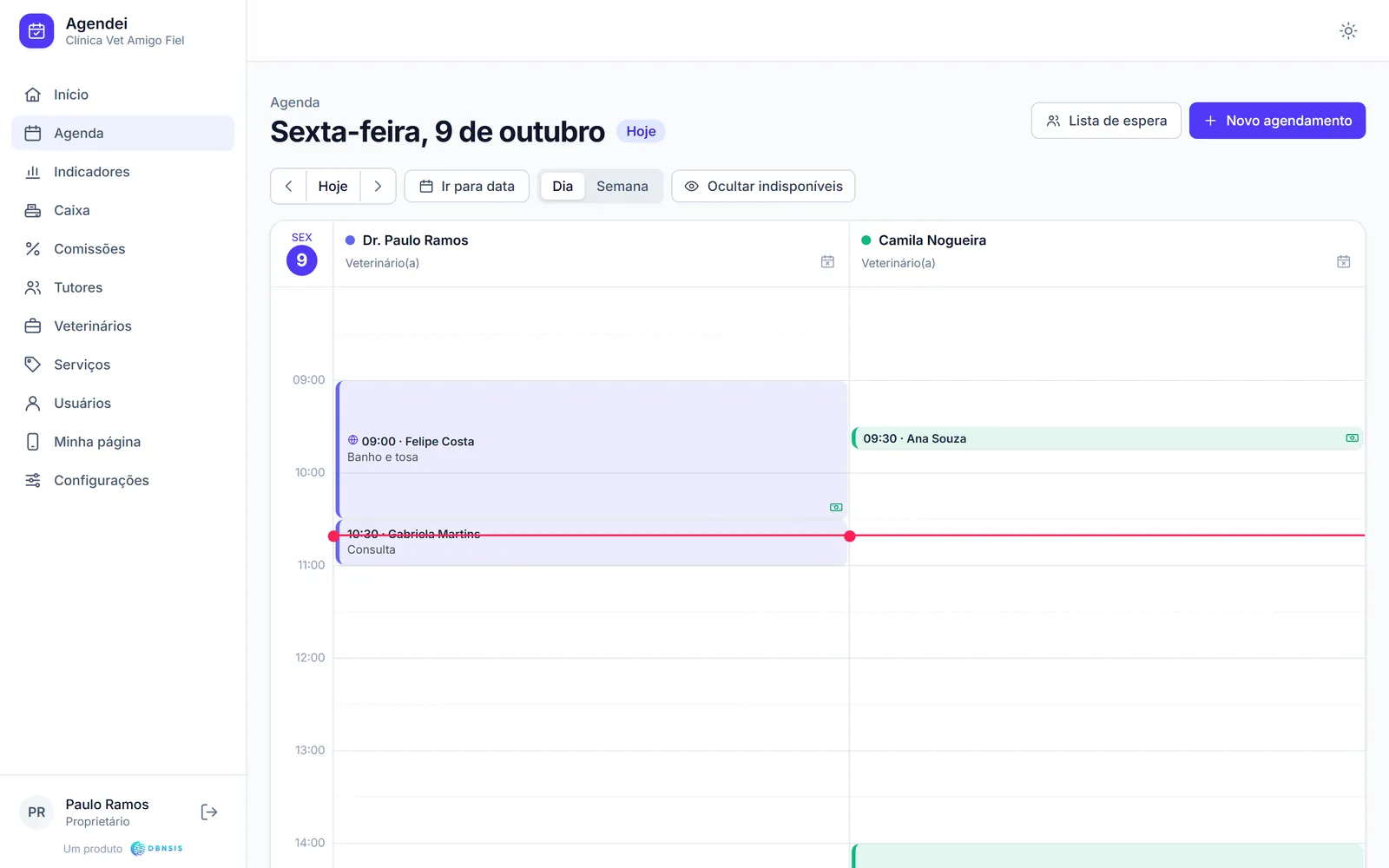
Task: Click payment icon on Felipe Costa appointment
Action: coord(836,507)
